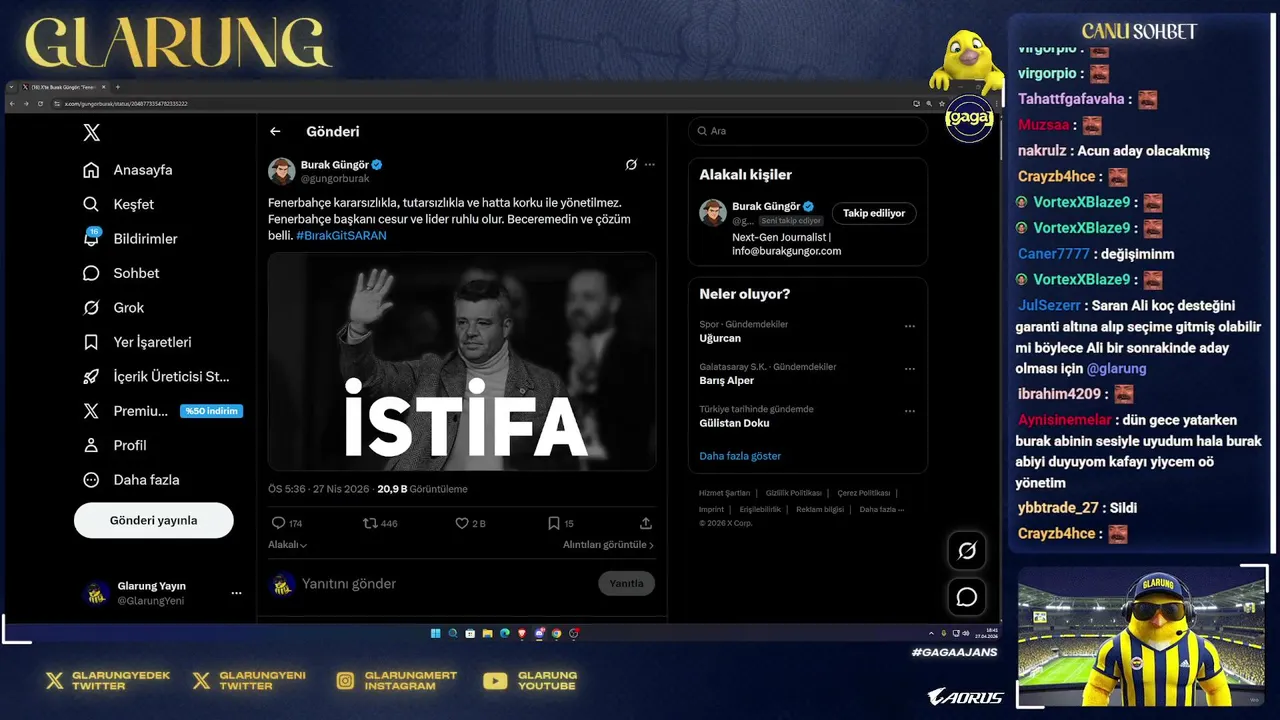This screenshot has height=720, width=1280.
Task: Click the Yanıtla button
Action: [x=626, y=583]
